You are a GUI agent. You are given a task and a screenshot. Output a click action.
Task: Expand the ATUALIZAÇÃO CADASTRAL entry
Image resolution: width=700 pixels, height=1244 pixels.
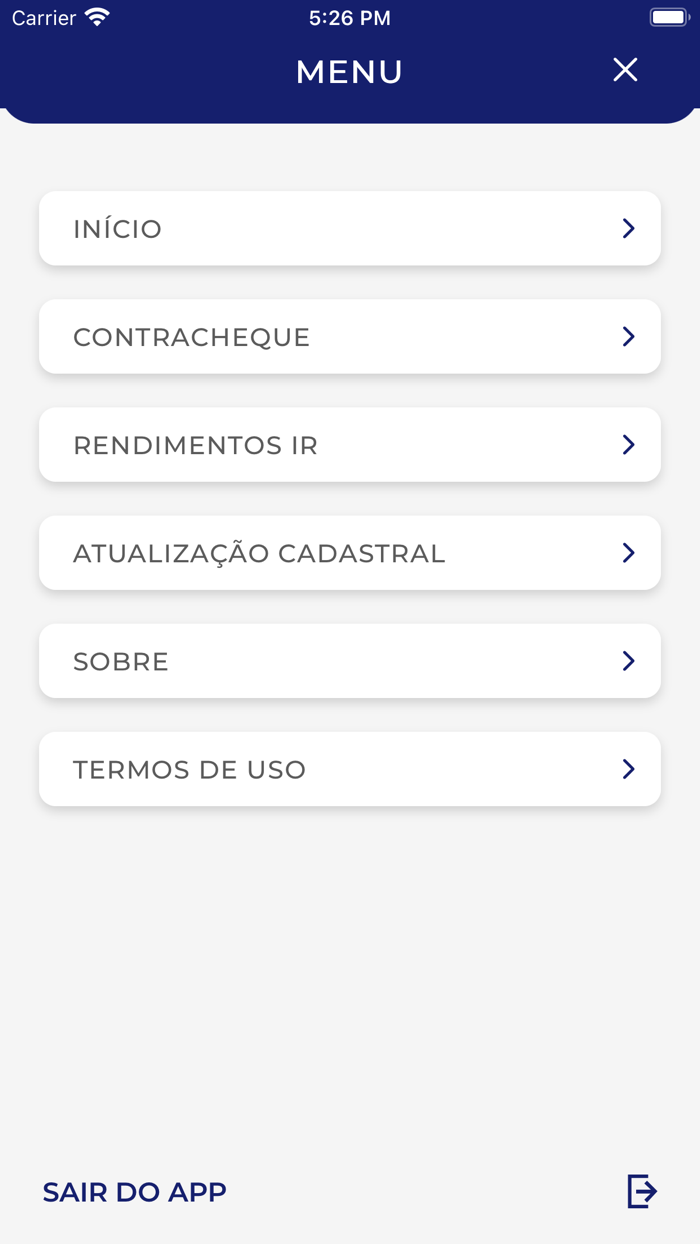click(628, 552)
